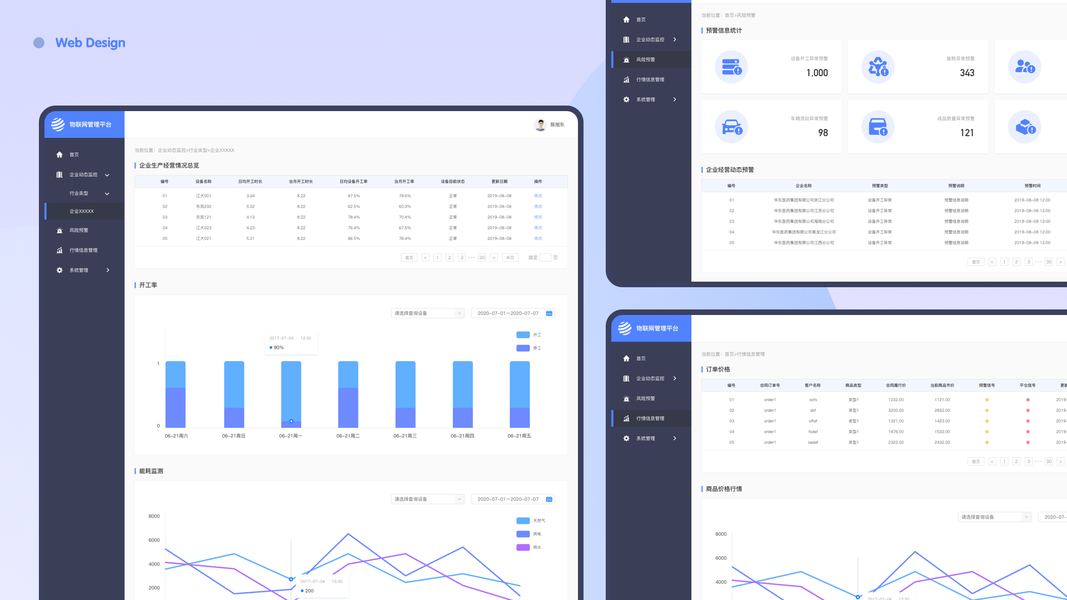The image size is (1067, 600).
Task: Expand 企业动态监控 arrow in top-right window sidebar
Action: pos(674,39)
